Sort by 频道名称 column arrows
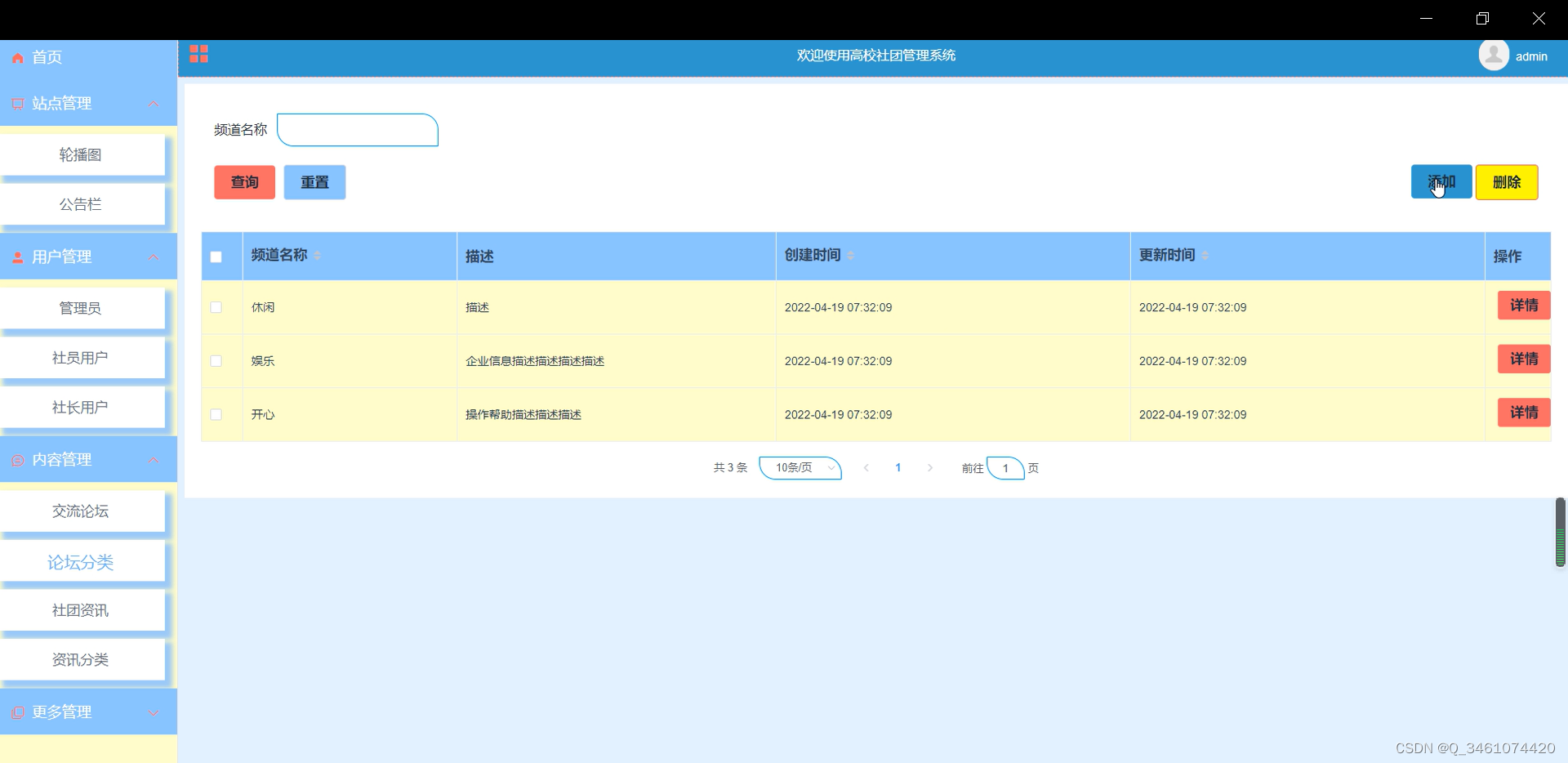The height and width of the screenshot is (763, 1568). [x=318, y=256]
